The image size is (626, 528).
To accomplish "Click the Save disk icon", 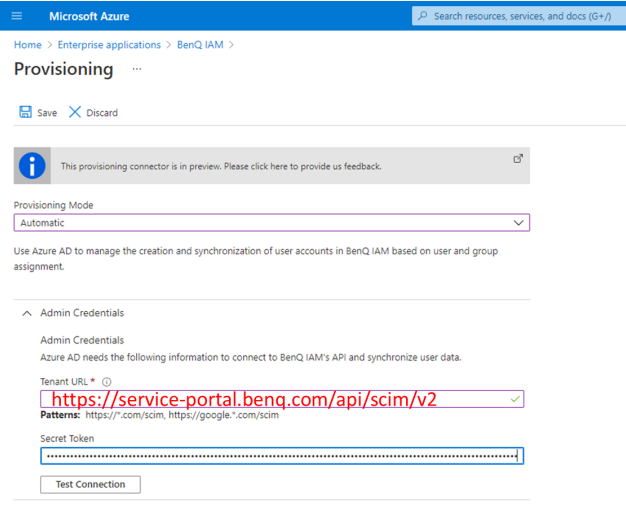I will (26, 112).
